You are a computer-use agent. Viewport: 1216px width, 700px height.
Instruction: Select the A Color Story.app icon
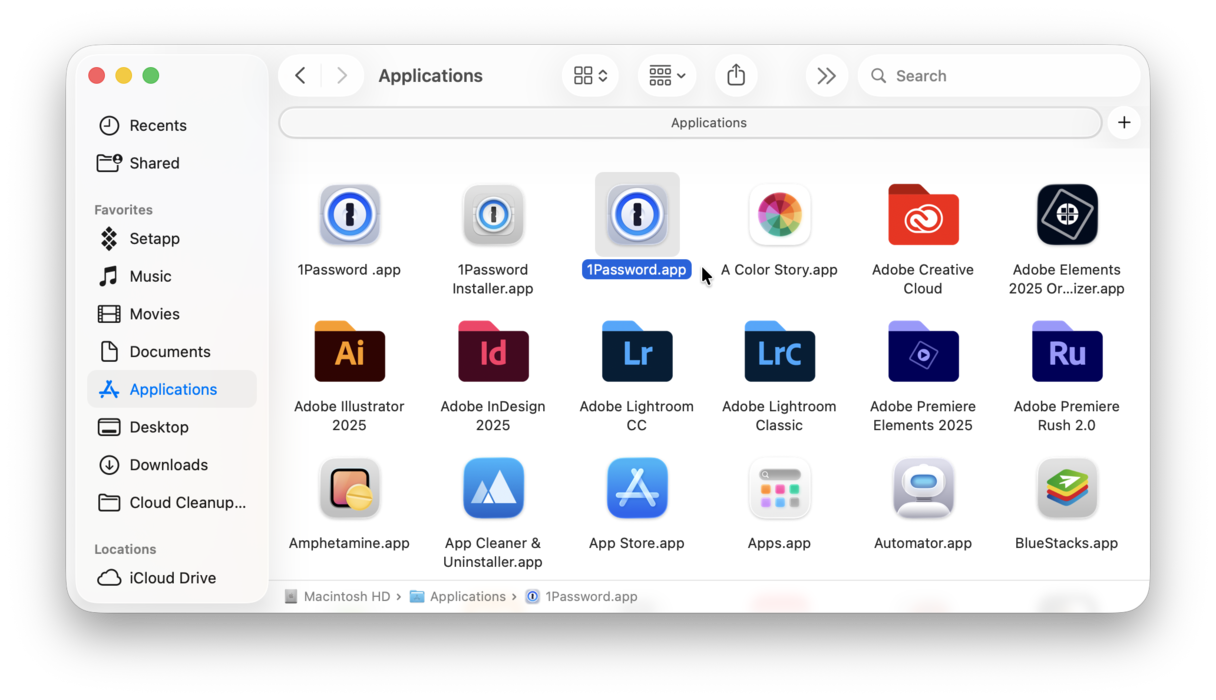pyautogui.click(x=779, y=214)
